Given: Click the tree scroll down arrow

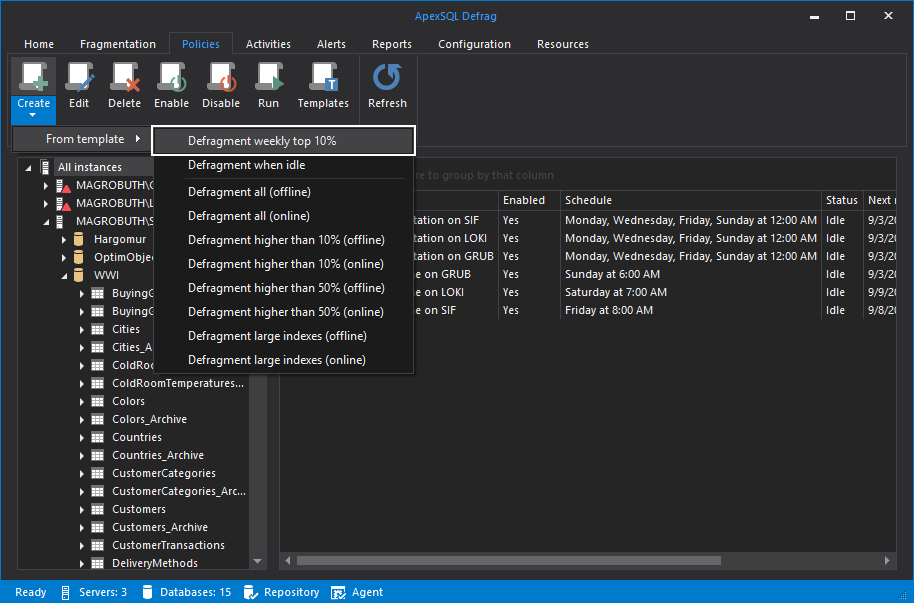Looking at the screenshot, I should pyautogui.click(x=257, y=562).
